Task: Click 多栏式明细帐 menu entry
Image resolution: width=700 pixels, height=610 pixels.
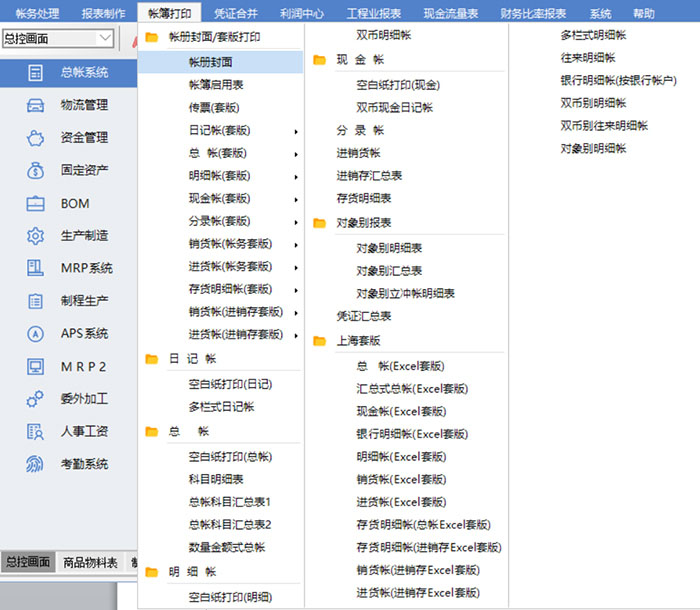Action: click(x=595, y=35)
